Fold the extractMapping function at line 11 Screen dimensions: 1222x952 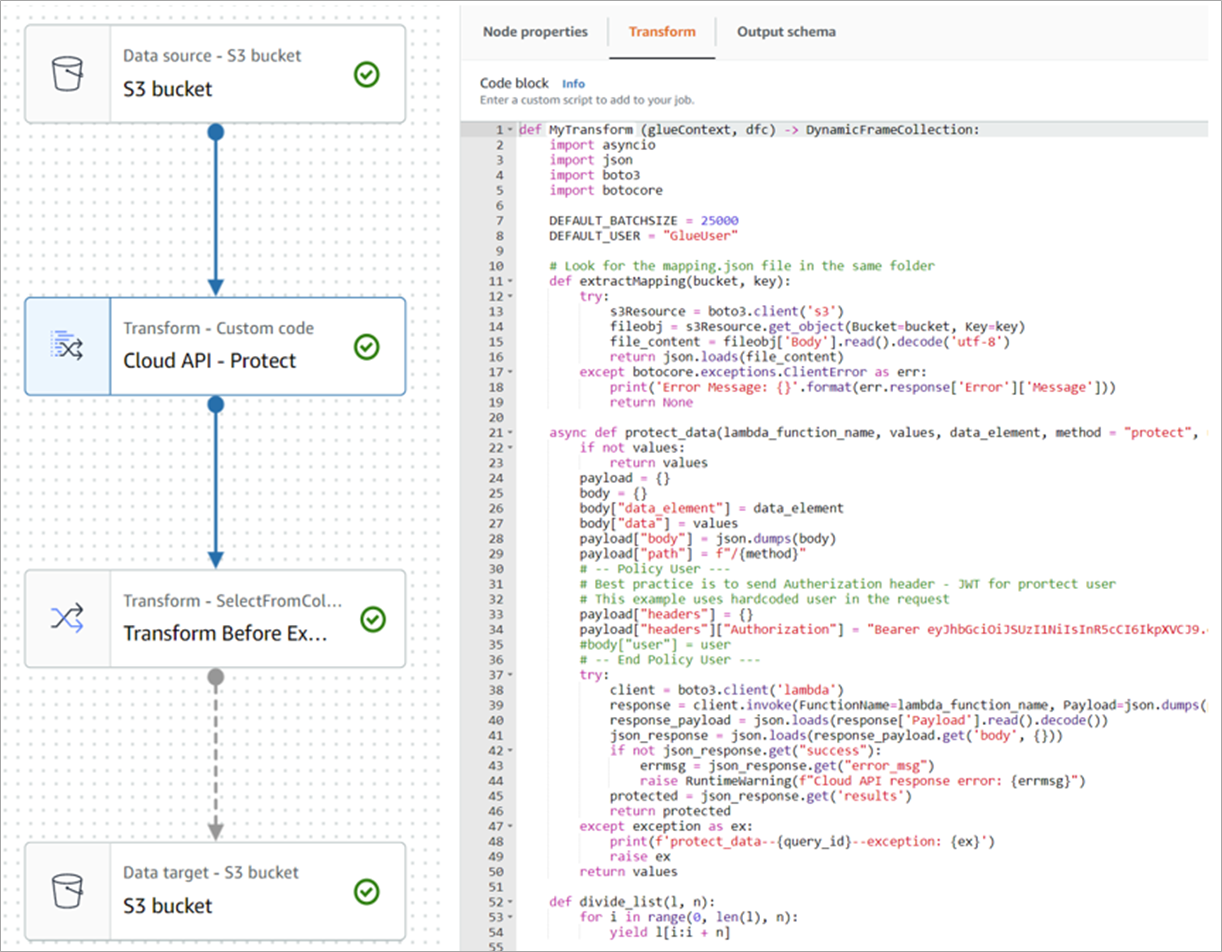(x=511, y=281)
